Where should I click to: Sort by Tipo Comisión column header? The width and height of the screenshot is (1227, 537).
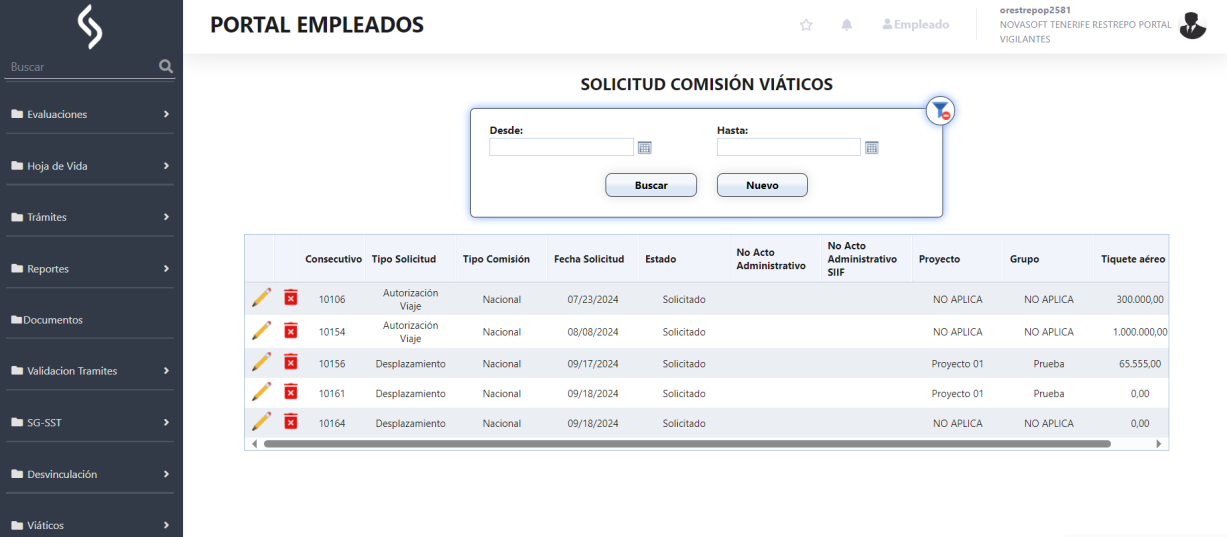[496, 259]
